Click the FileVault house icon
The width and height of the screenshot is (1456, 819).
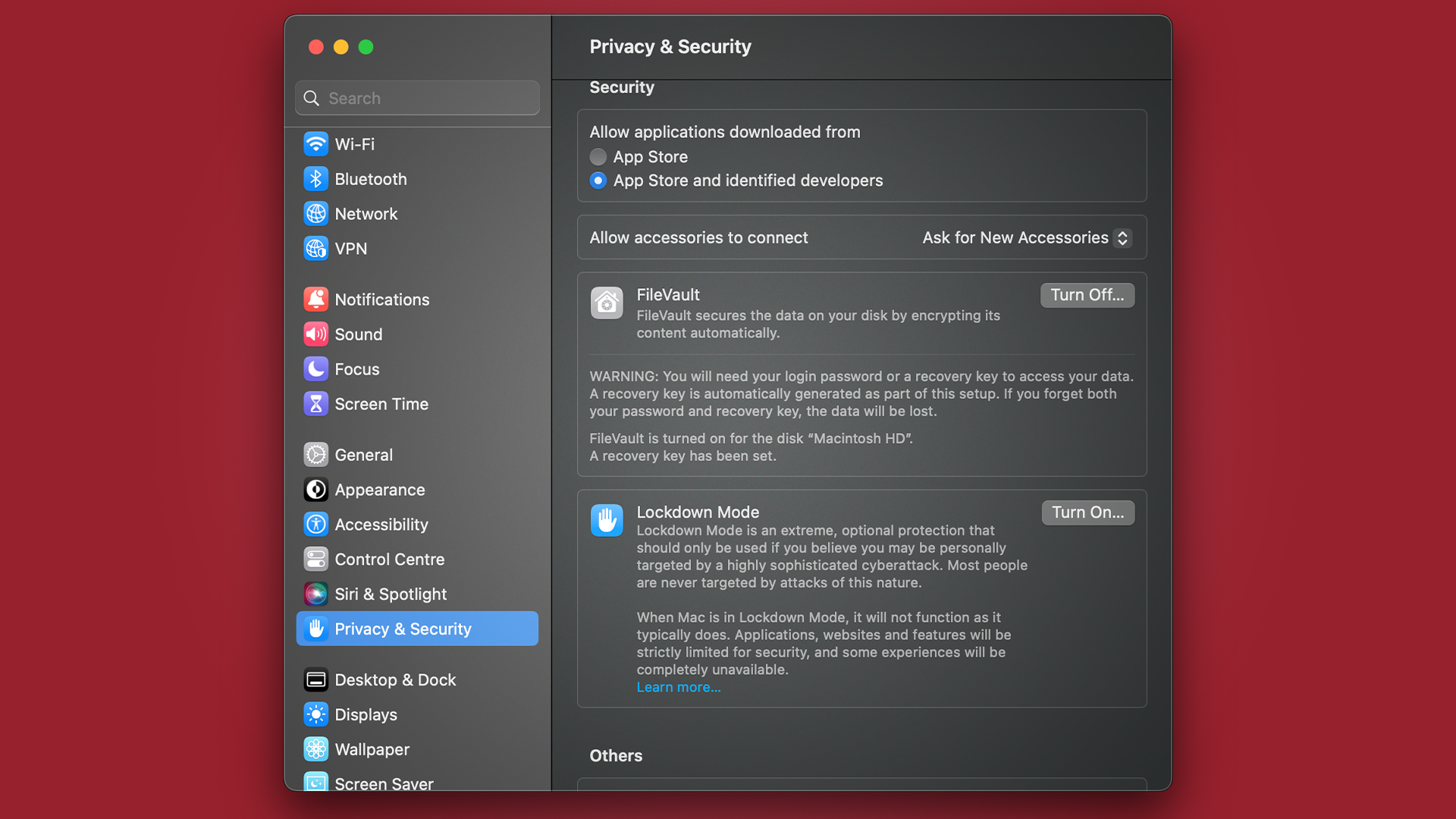(607, 303)
